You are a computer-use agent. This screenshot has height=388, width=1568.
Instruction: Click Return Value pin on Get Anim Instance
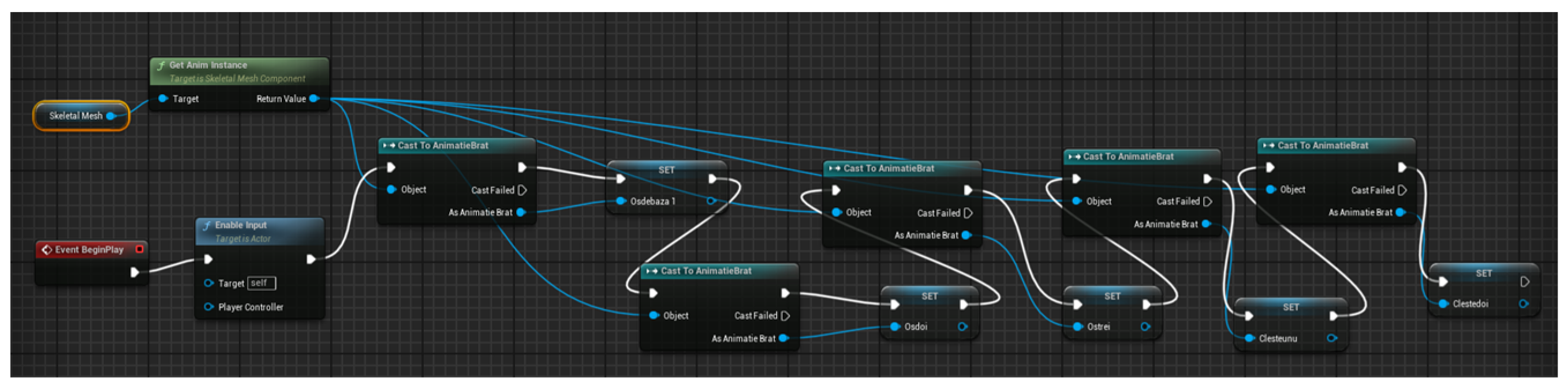tap(314, 99)
